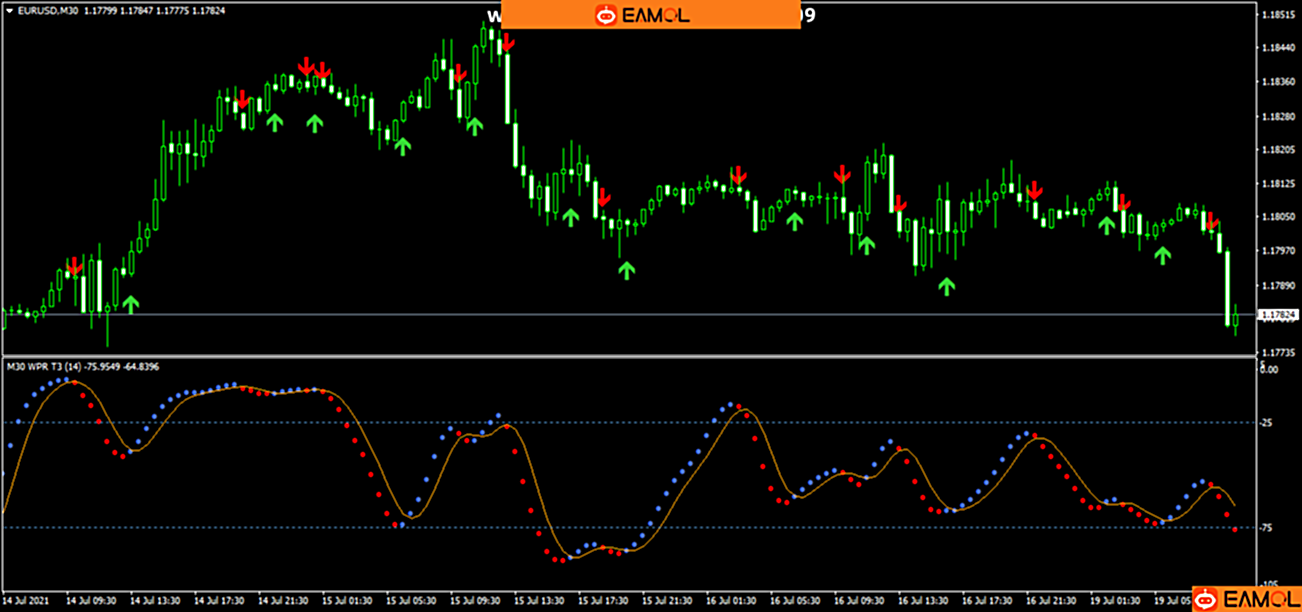Screen dimensions: 1302x612
Task: Click the last red sell arrow before the final drop
Action: point(1211,221)
